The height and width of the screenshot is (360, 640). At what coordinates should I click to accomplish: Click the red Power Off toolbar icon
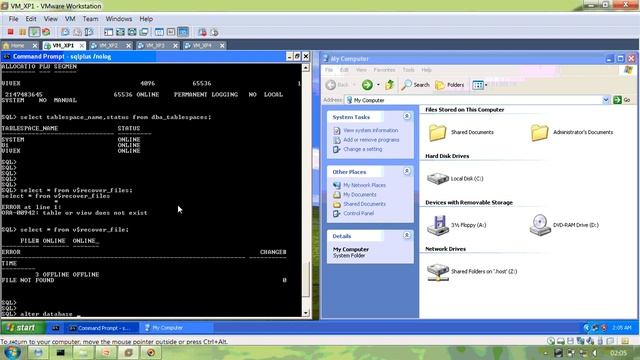point(11,32)
